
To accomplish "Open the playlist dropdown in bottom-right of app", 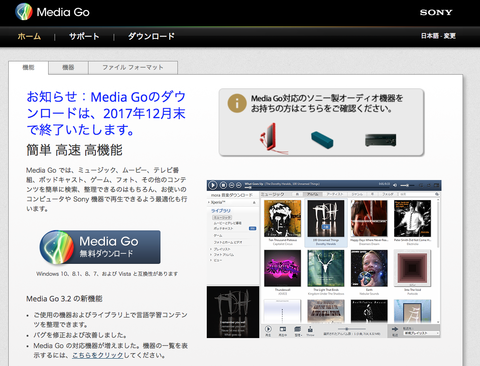I will [421, 333].
